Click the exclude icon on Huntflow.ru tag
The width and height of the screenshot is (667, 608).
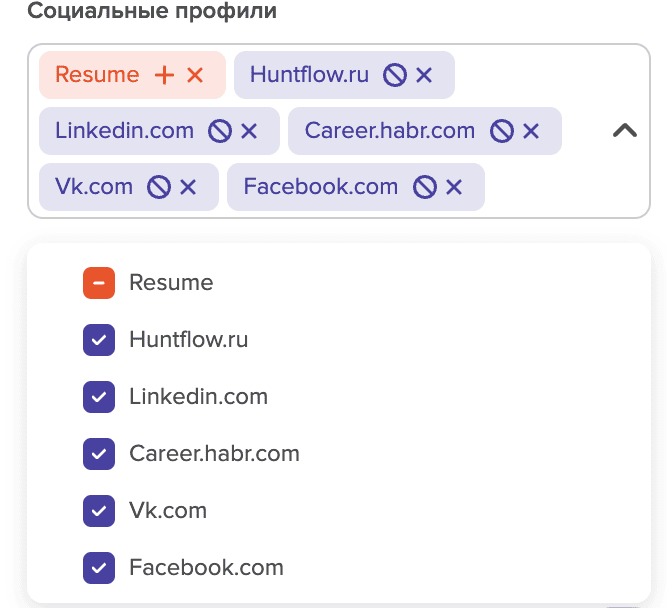[x=395, y=75]
